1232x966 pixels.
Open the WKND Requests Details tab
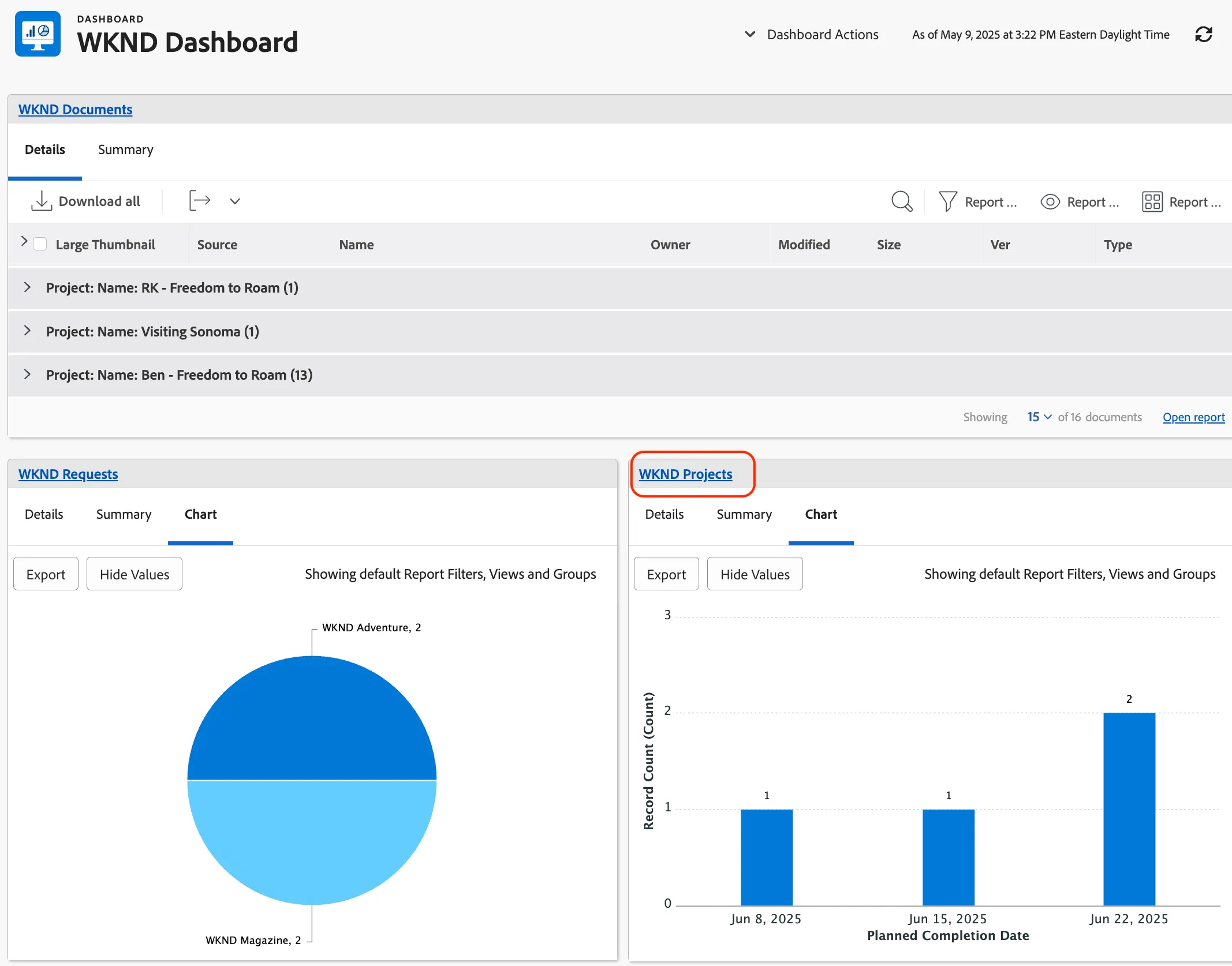coord(44,514)
